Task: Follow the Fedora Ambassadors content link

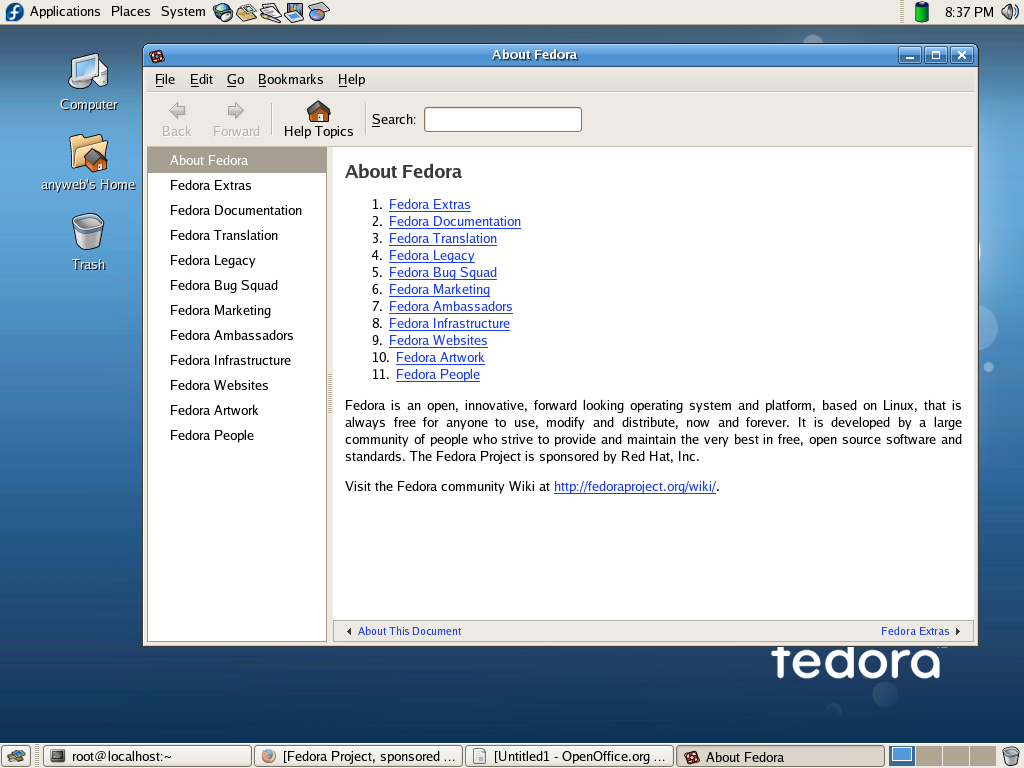Action: pyautogui.click(x=451, y=306)
